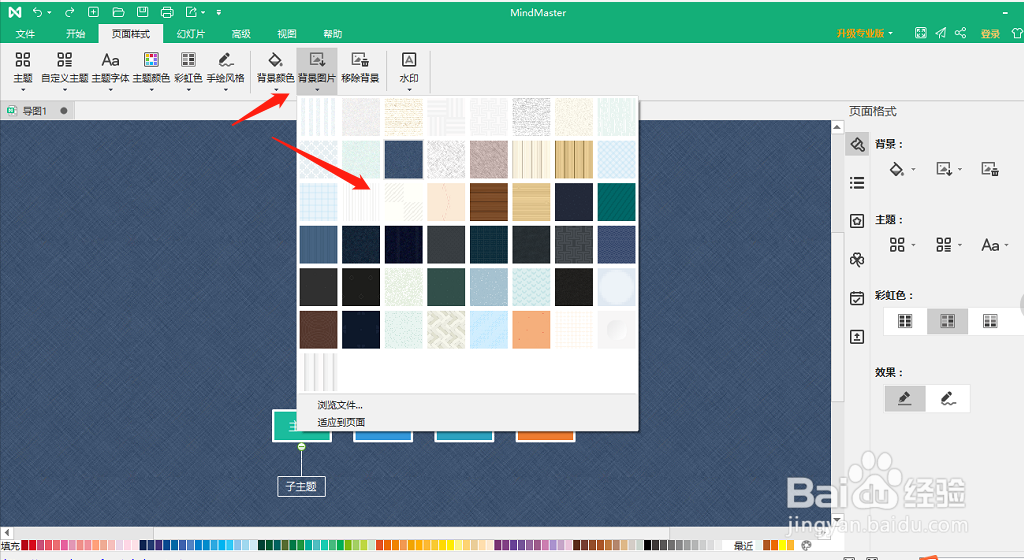Select the third rainbow color layout option
Screen dimensions: 1024x560
tap(990, 320)
